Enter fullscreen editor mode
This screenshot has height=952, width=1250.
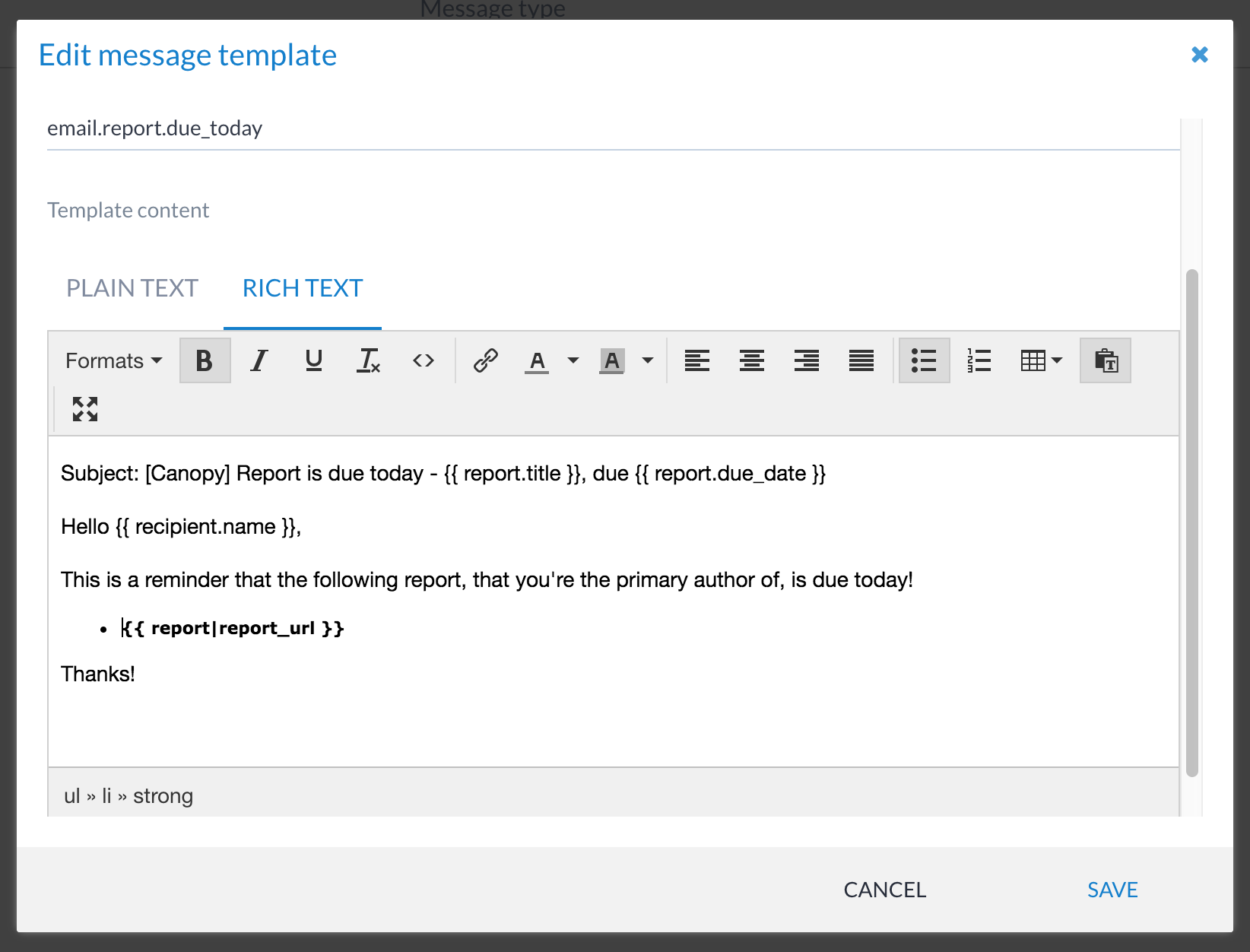pos(85,409)
